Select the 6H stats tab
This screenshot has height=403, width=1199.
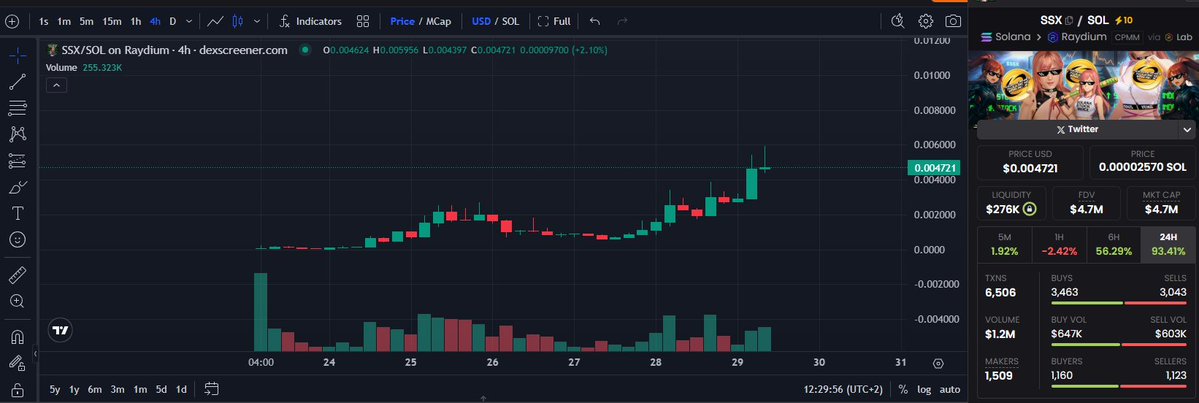[1113, 244]
